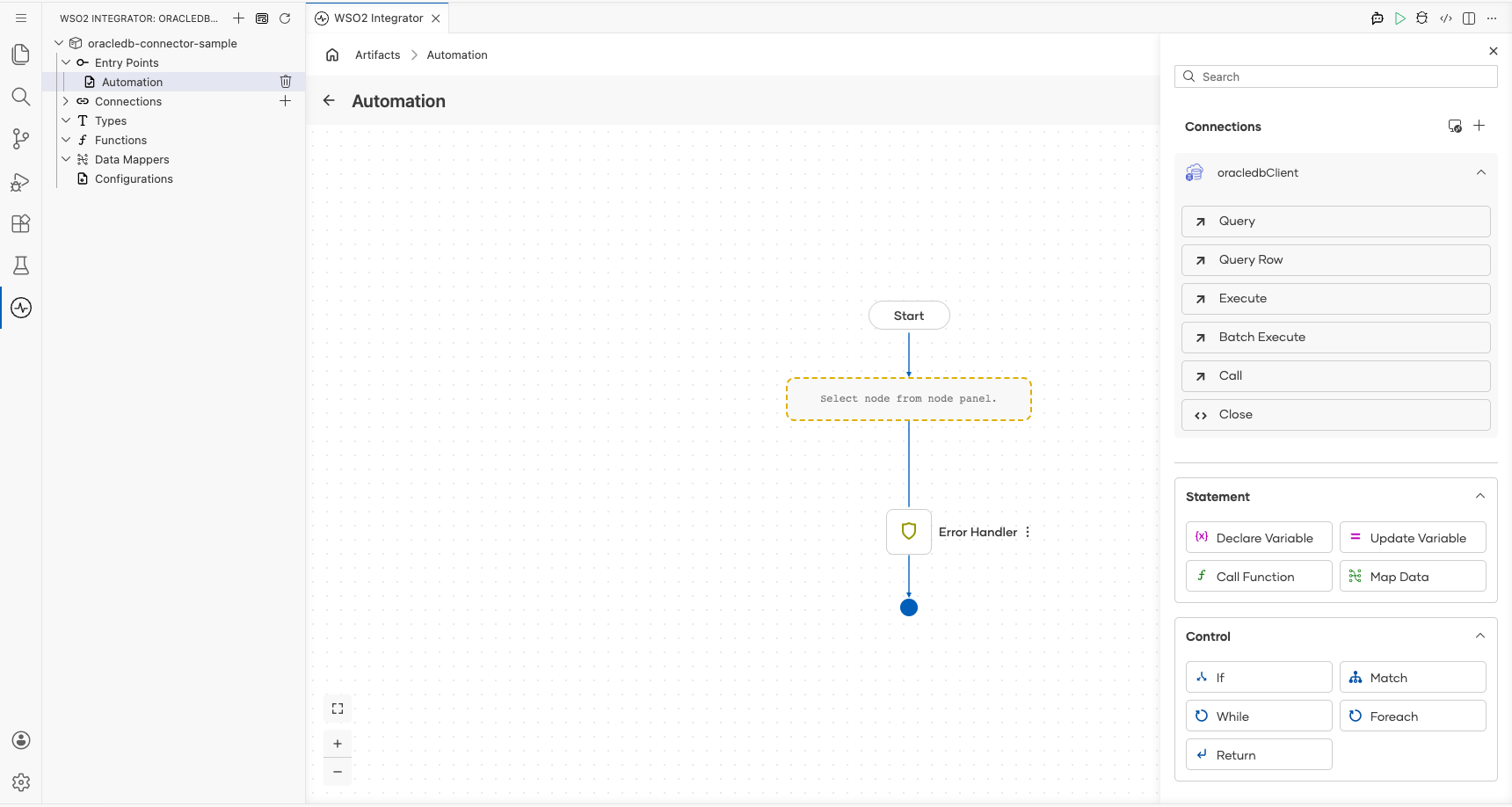This screenshot has height=807, width=1512.
Task: Collapse the Functions tree item
Action: point(66,140)
